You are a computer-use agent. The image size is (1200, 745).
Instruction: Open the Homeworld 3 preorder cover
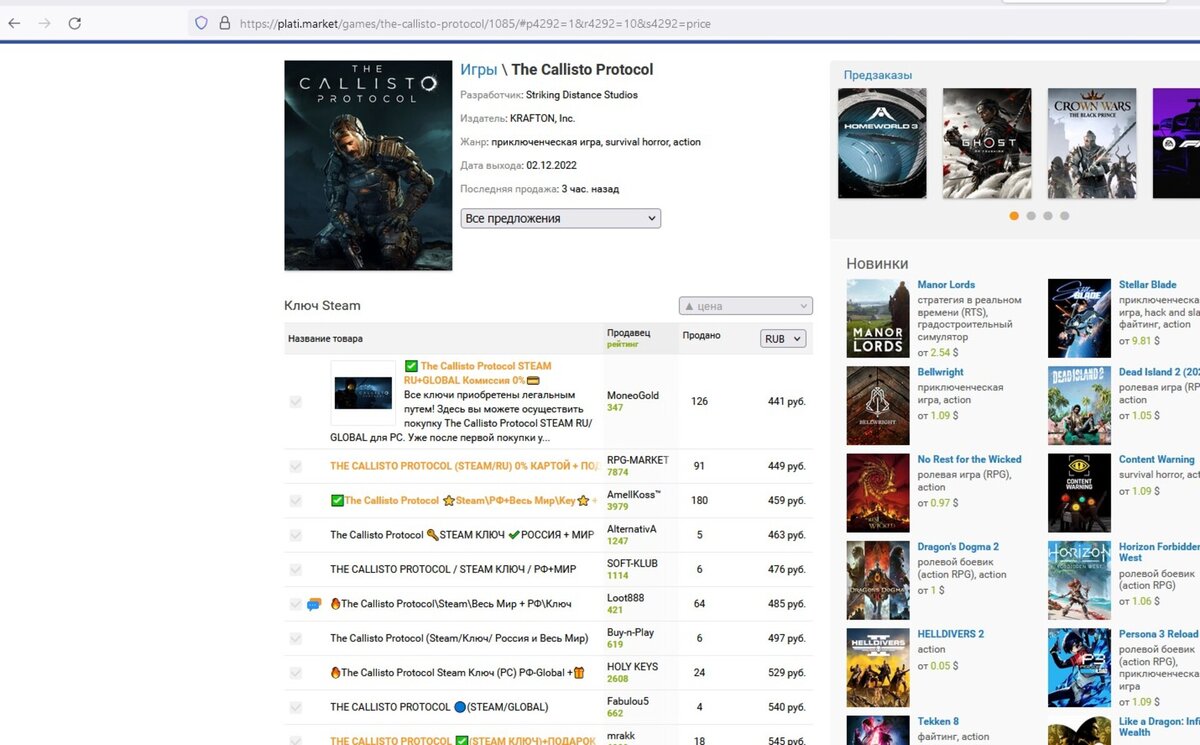[x=882, y=143]
